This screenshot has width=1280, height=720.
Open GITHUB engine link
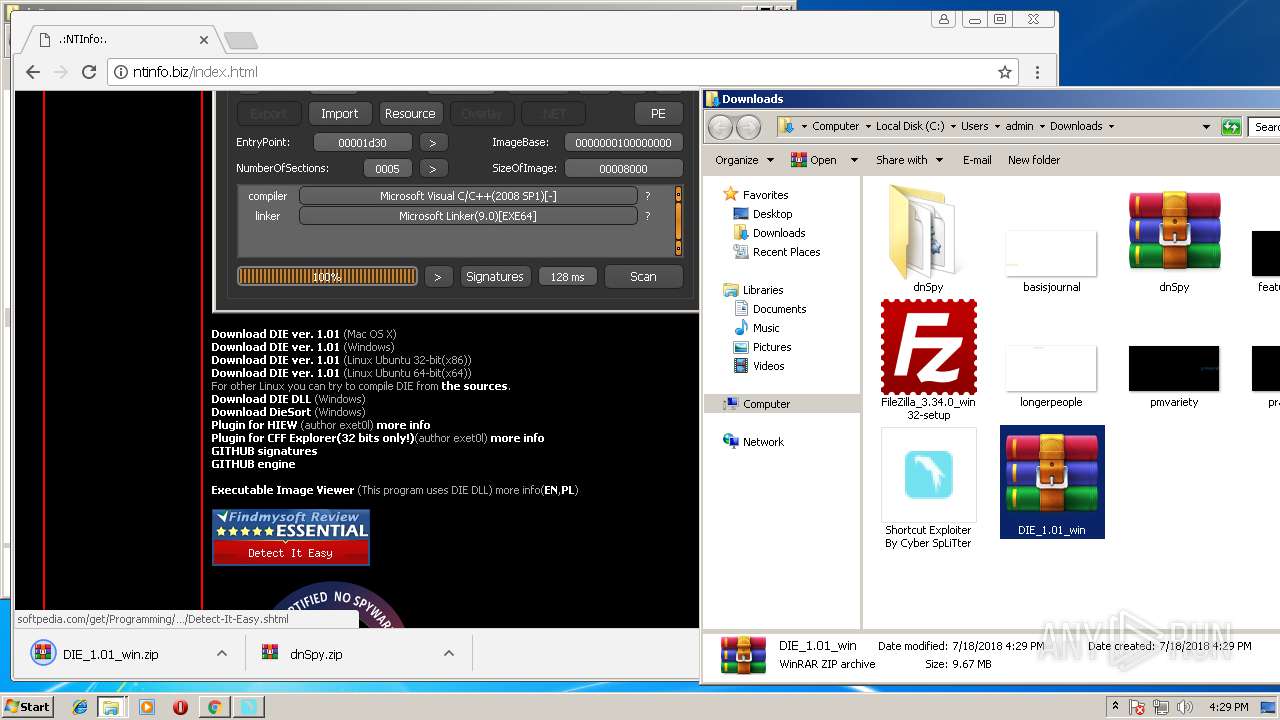pyautogui.click(x=253, y=464)
